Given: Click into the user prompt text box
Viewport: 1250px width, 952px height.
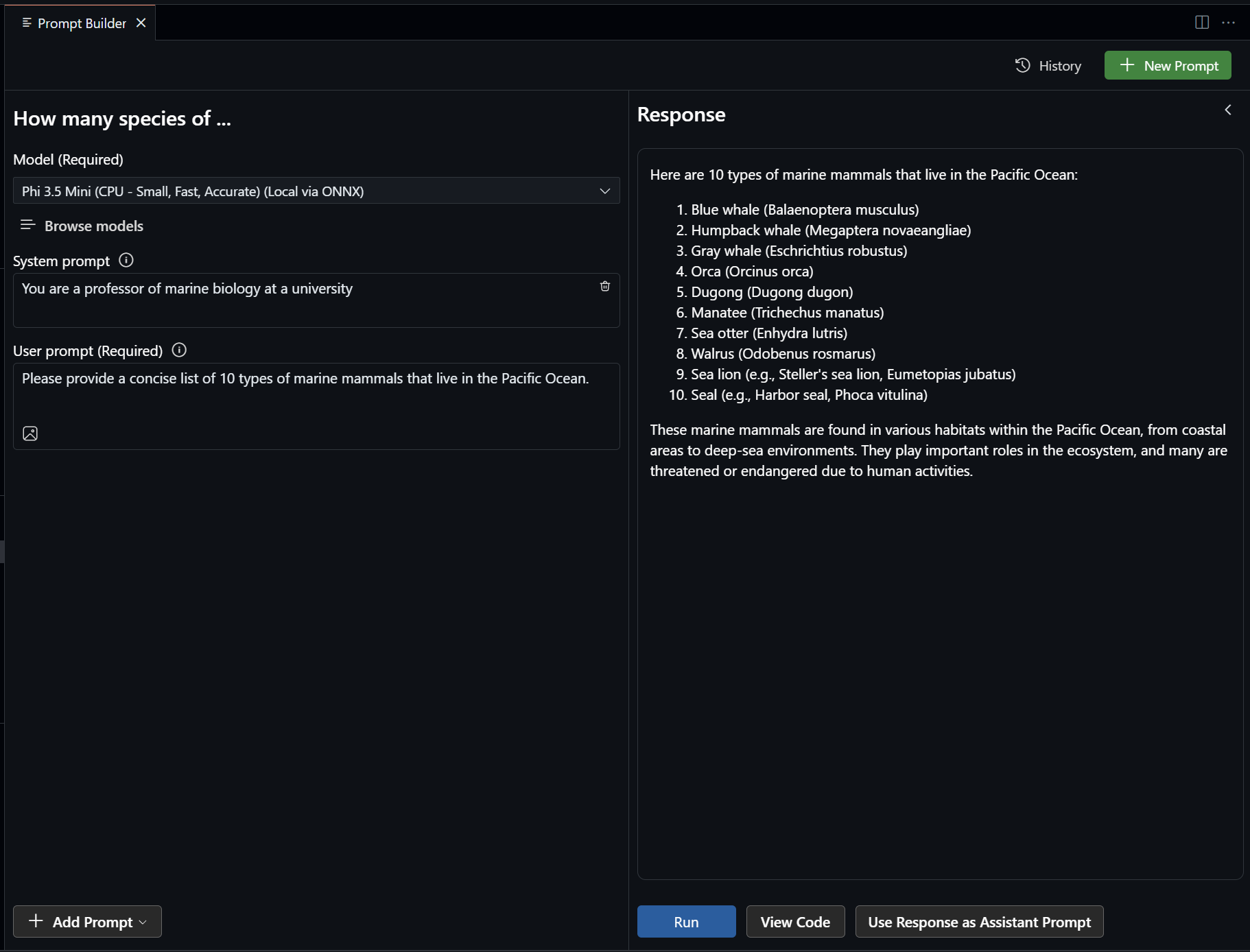Looking at the screenshot, I should [x=316, y=406].
